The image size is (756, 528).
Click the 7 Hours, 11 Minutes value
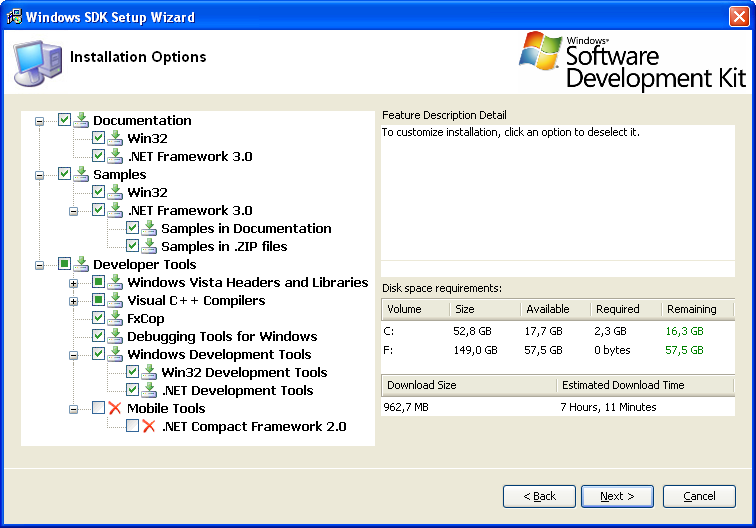point(608,407)
